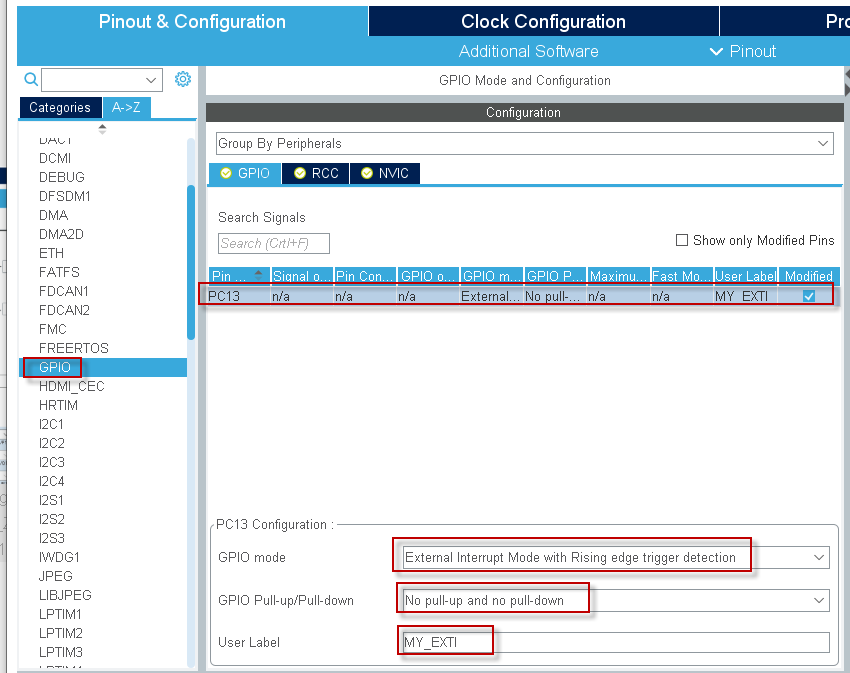Open the gear settings icon

point(183,79)
